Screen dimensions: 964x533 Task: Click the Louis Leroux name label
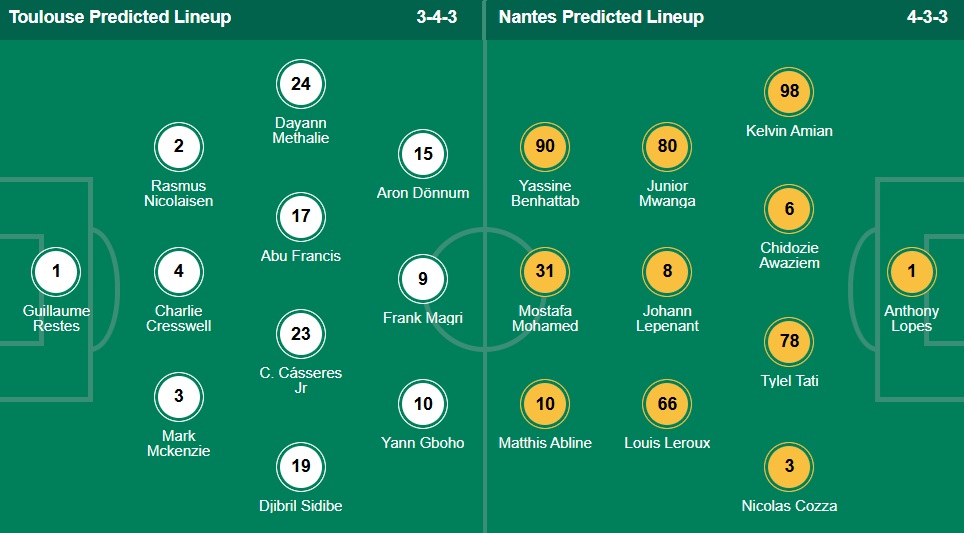[667, 442]
